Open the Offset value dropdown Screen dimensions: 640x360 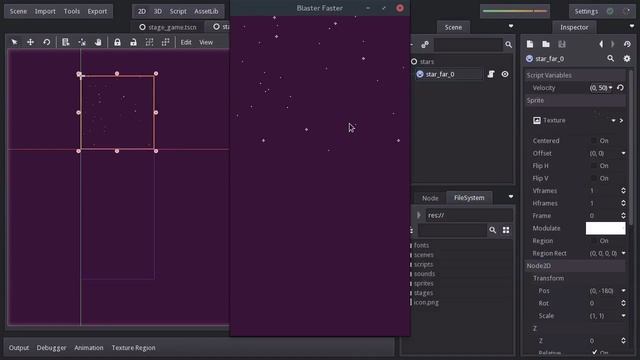tap(623, 153)
